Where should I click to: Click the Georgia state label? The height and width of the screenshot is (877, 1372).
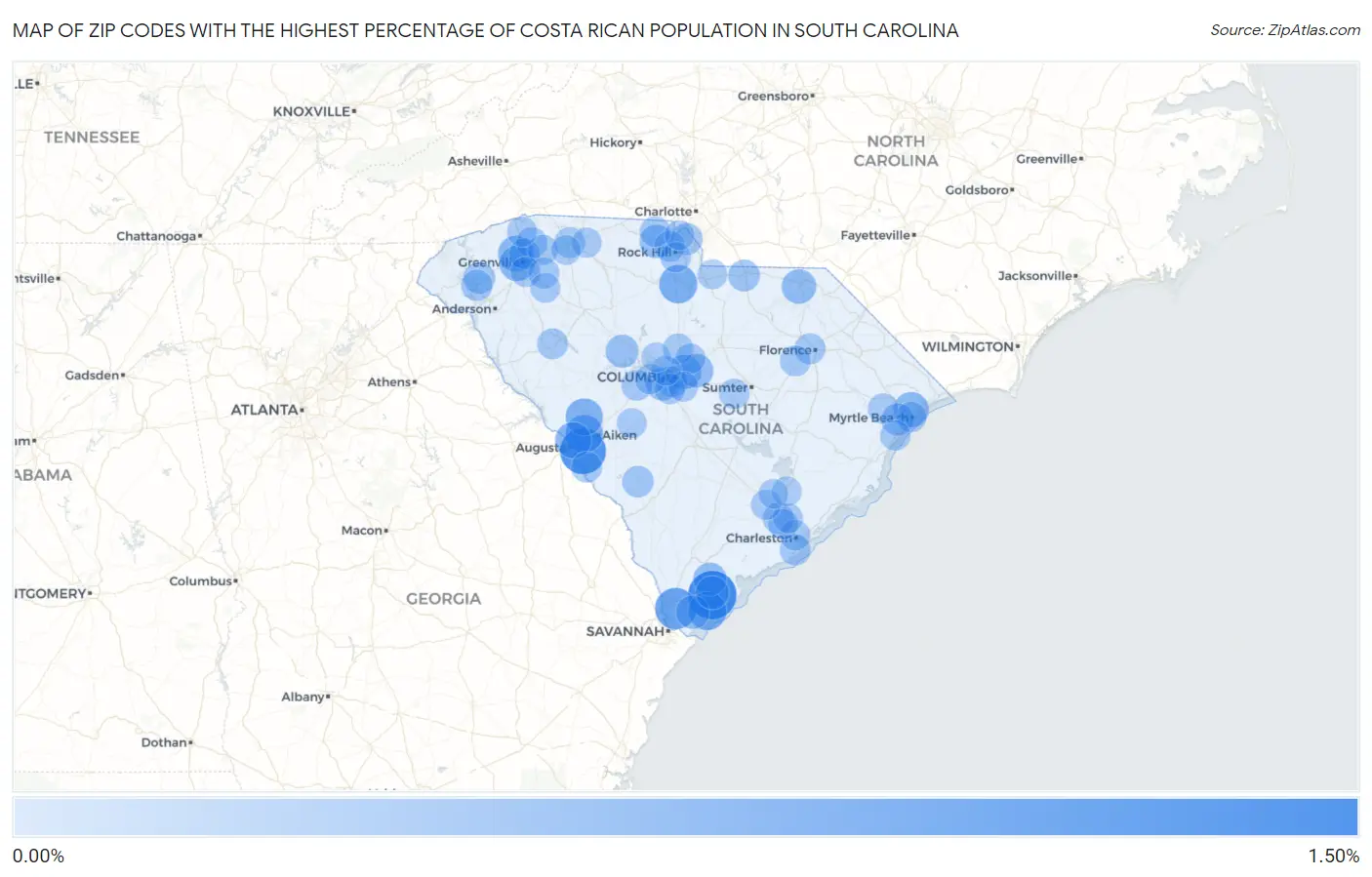[444, 599]
